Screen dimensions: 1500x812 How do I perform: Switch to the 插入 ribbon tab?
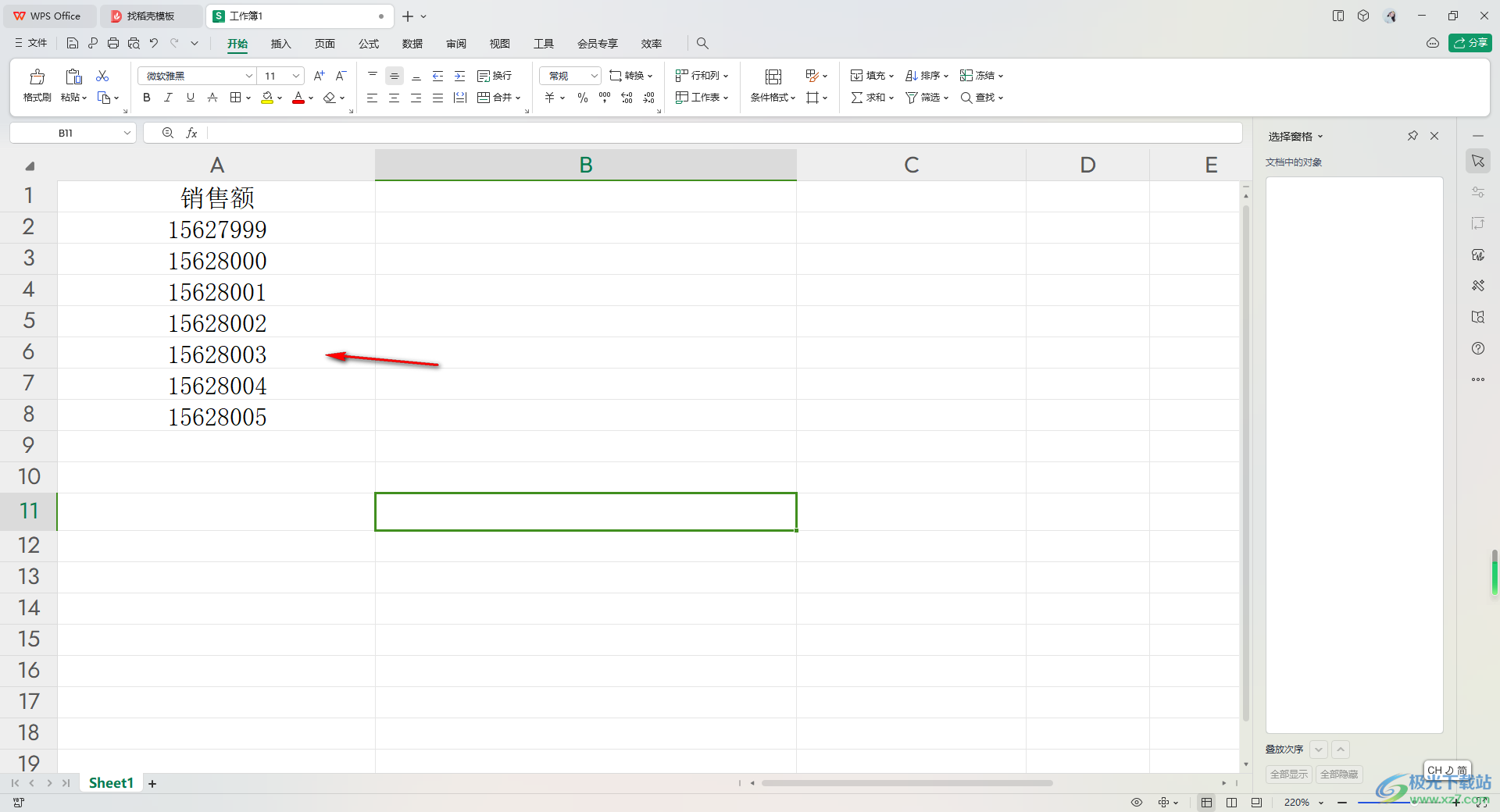coord(281,44)
